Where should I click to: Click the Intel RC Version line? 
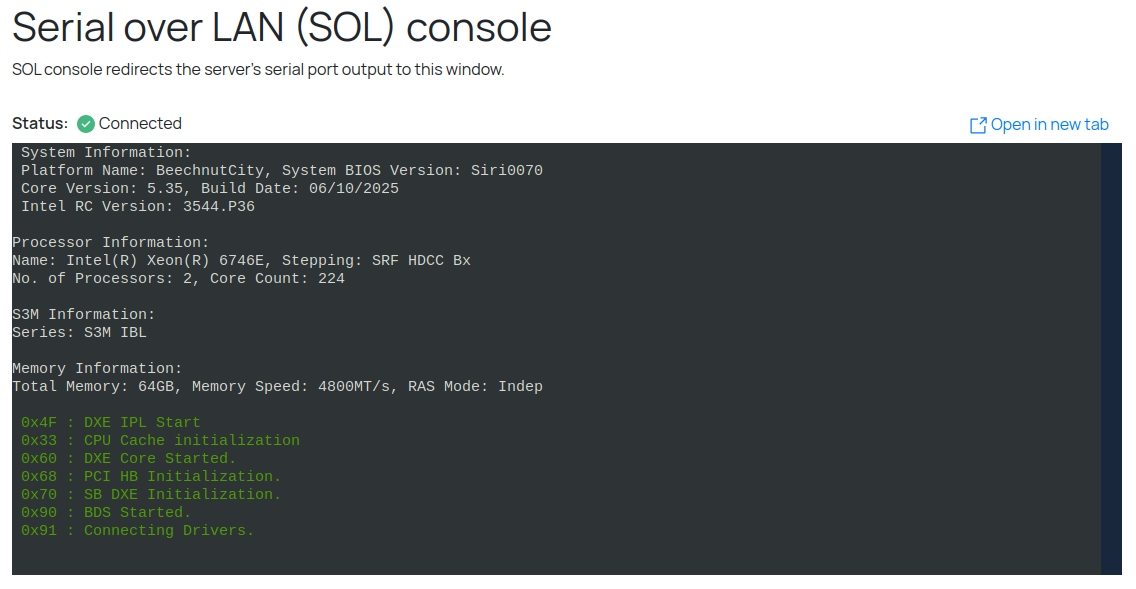pyautogui.click(x=137, y=207)
